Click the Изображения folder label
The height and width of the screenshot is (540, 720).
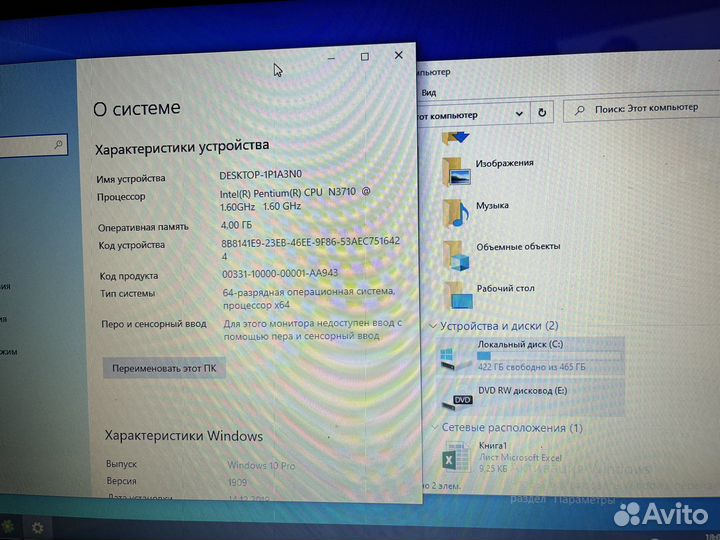pos(504,163)
